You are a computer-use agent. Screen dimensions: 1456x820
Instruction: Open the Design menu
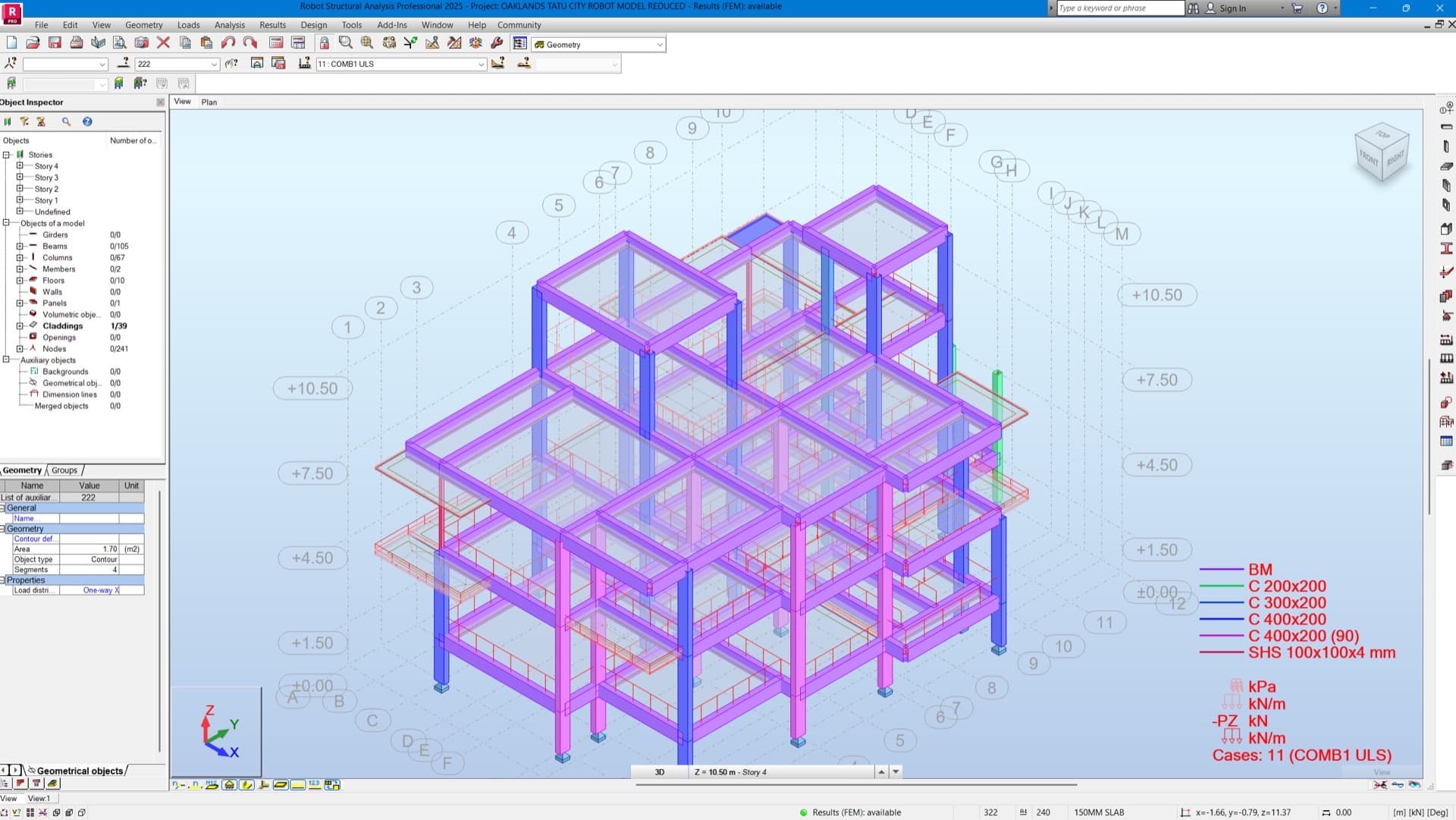[313, 25]
